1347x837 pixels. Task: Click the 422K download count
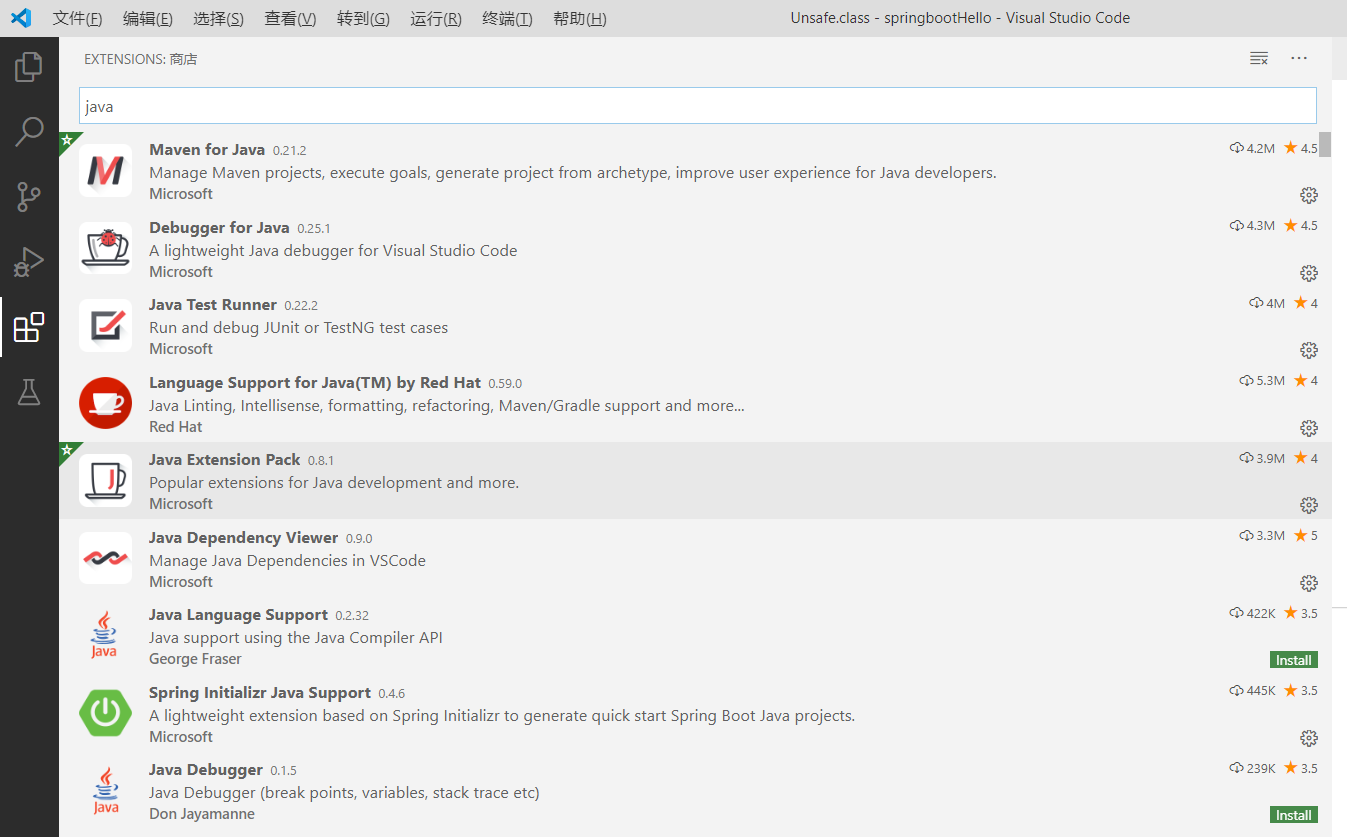(1252, 613)
